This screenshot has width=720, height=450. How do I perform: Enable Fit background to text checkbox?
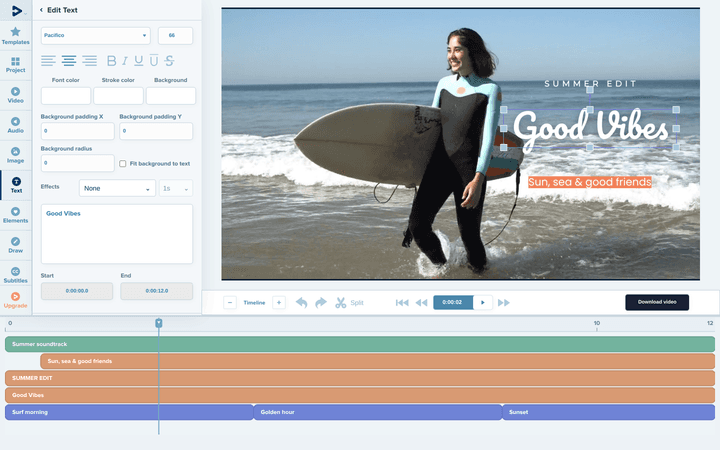click(123, 163)
